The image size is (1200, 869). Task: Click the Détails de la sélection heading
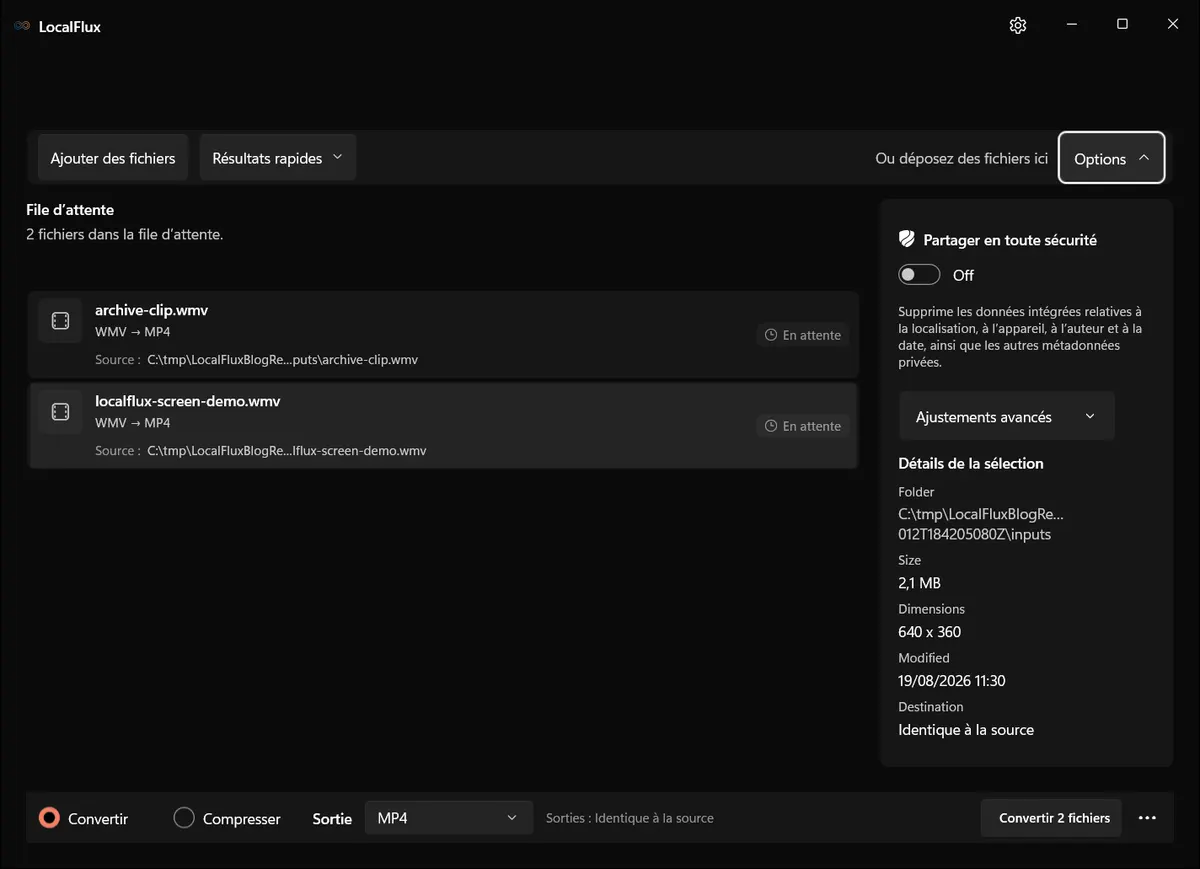971,464
